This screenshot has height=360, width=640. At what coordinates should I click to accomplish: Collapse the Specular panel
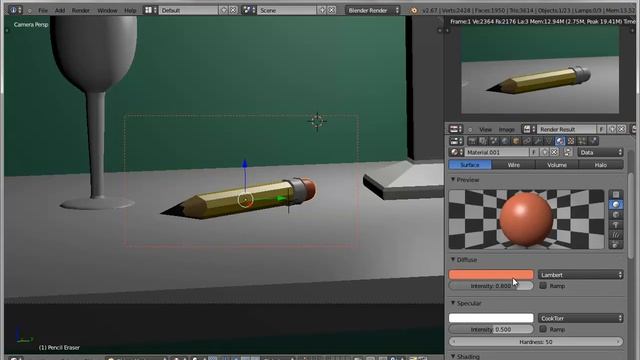(453, 303)
